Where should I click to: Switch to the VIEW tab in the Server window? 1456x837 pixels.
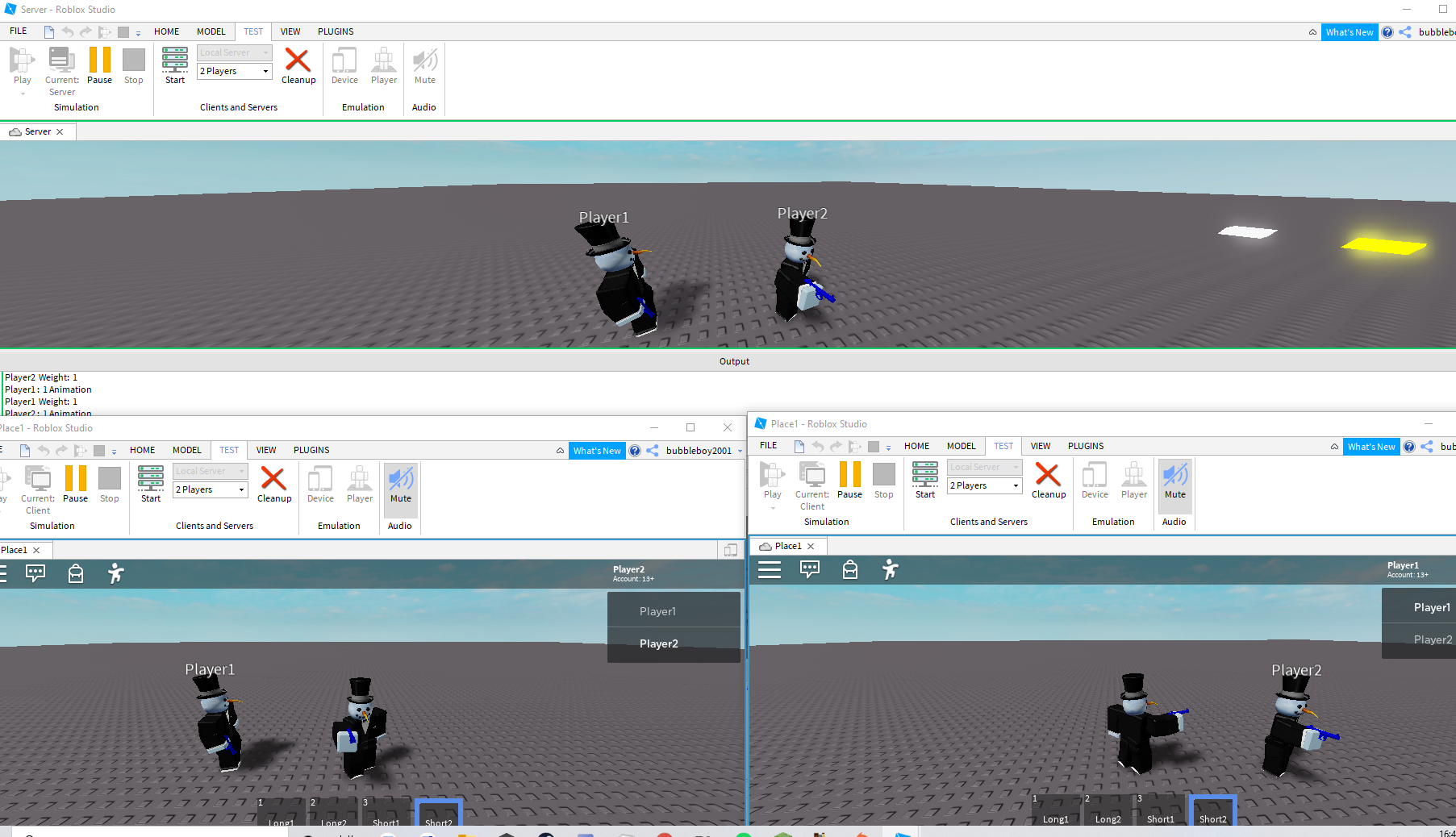[290, 31]
